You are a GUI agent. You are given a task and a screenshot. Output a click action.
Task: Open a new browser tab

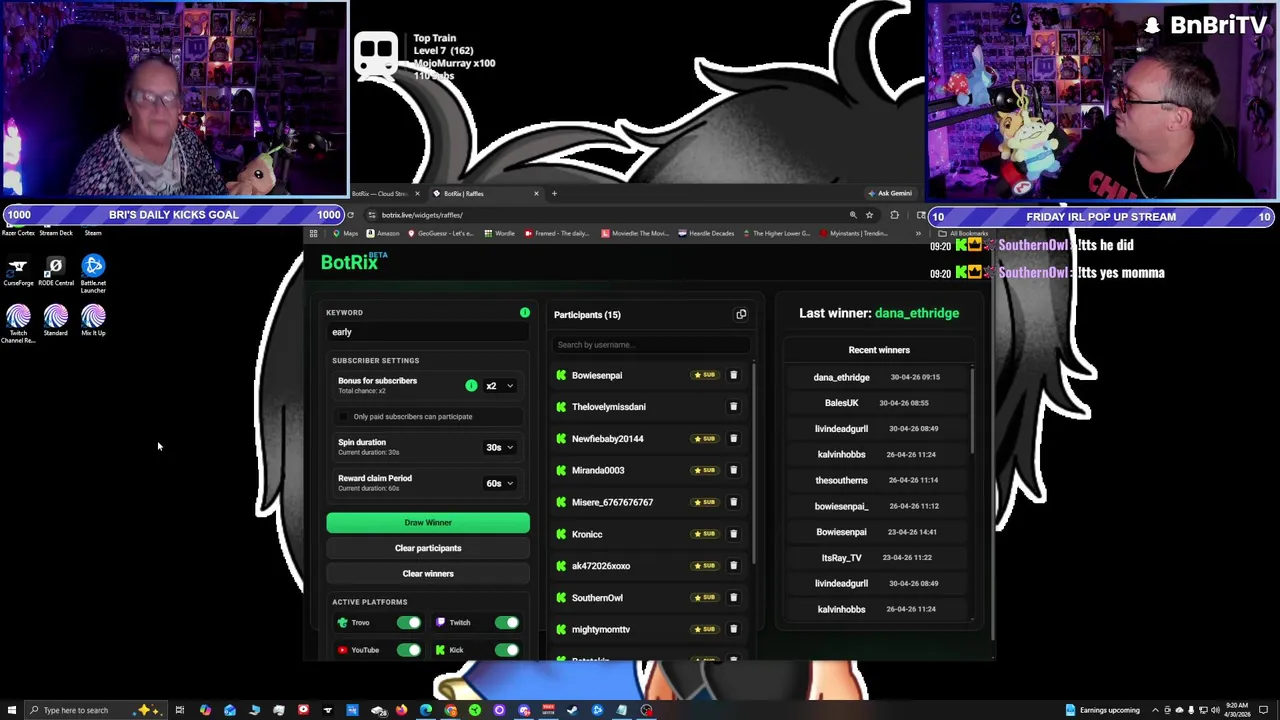pyautogui.click(x=554, y=194)
